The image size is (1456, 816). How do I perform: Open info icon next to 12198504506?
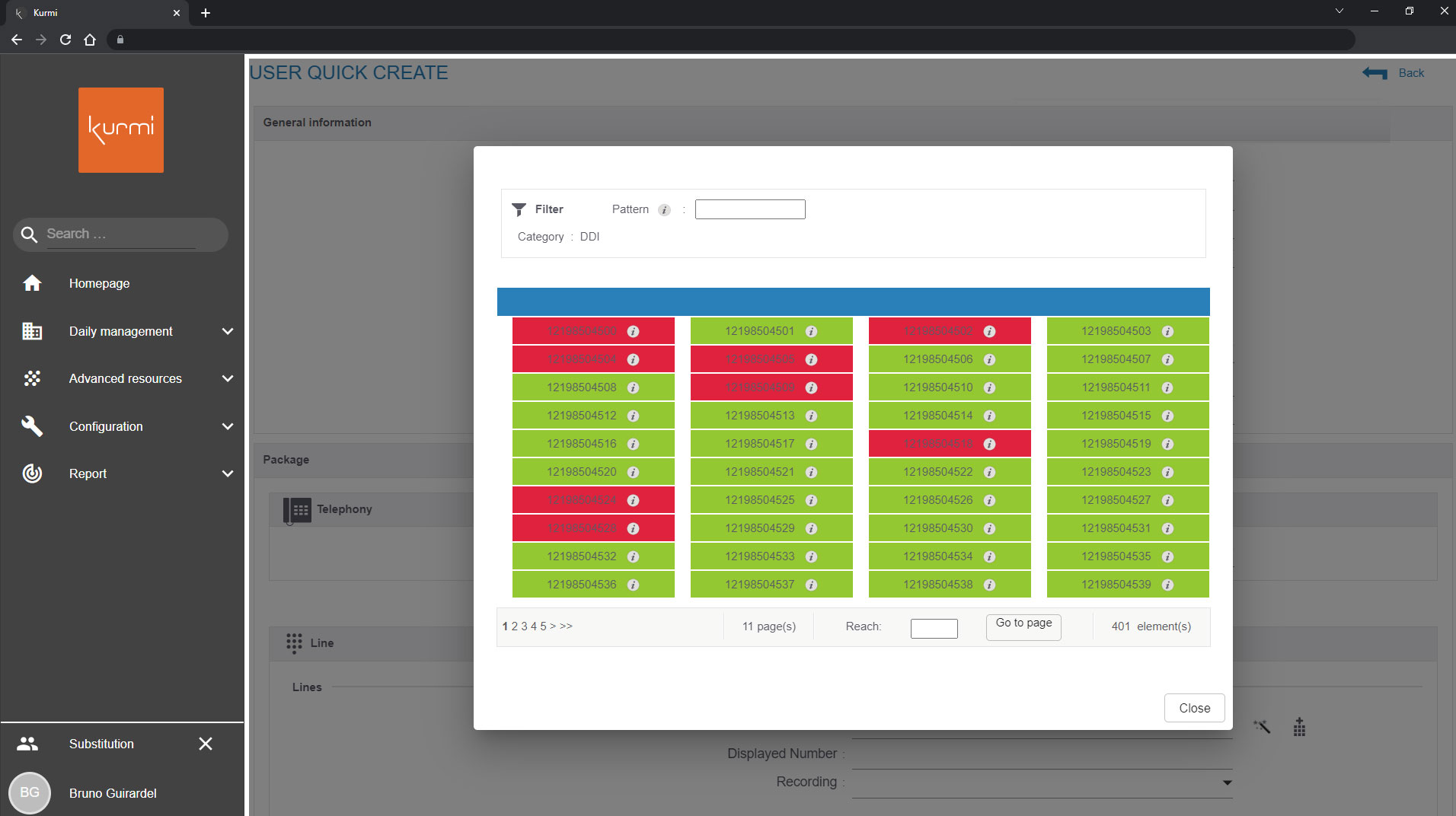989,359
